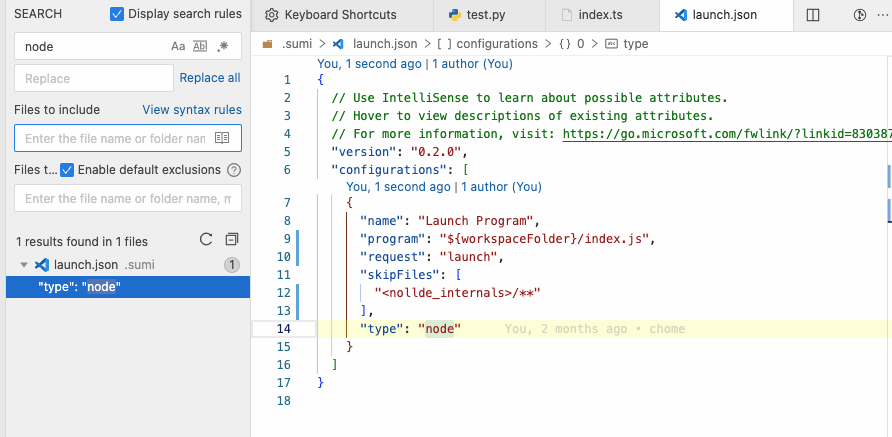Focus the files to exclude input field
The height and width of the screenshot is (437, 892).
pyautogui.click(x=128, y=199)
